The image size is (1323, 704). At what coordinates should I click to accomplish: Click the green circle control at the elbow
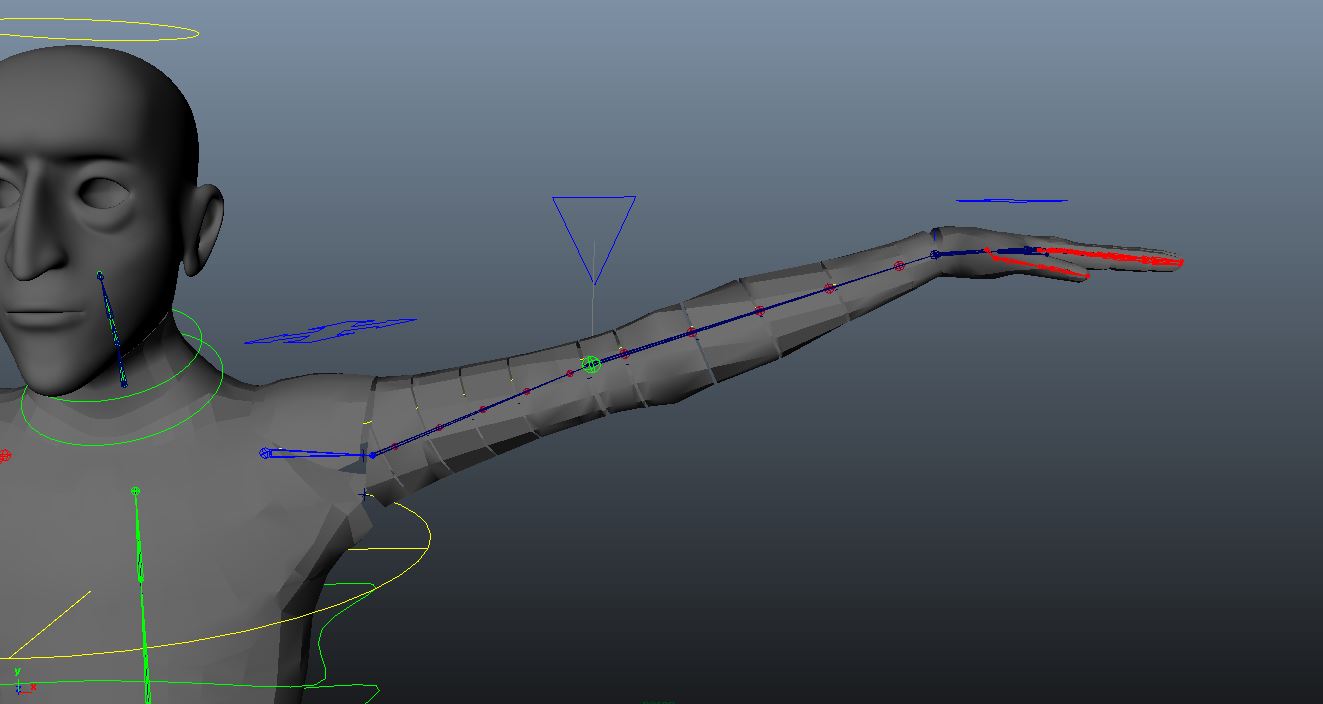[591, 365]
